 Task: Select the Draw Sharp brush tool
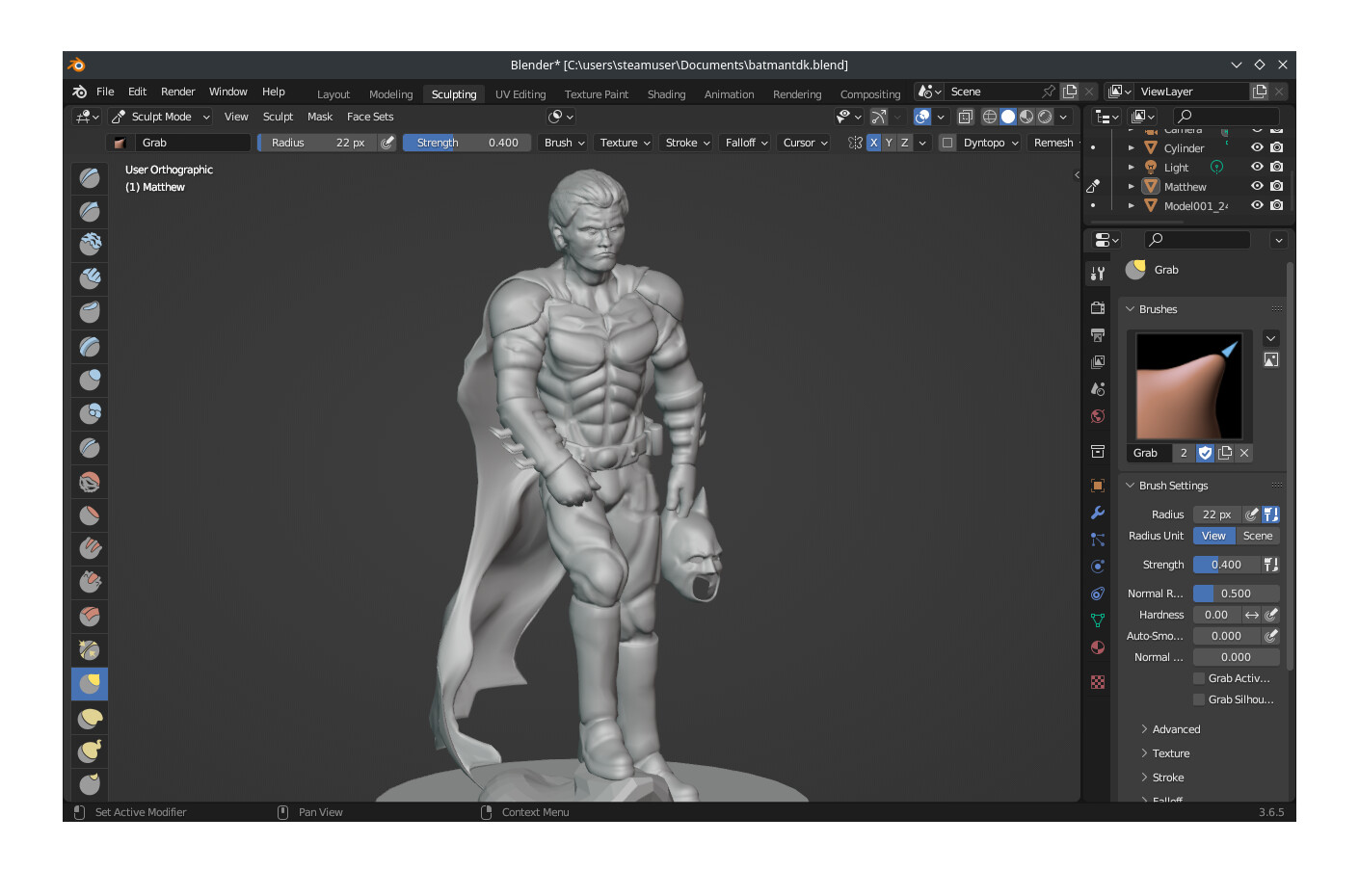tap(90, 211)
